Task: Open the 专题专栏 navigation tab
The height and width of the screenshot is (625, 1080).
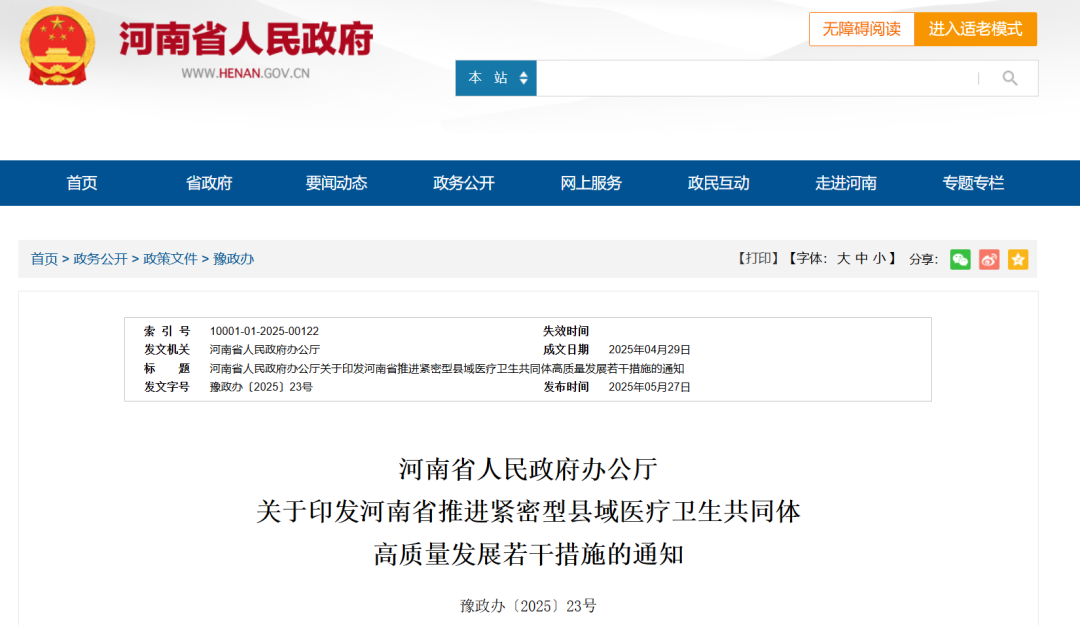Action: (973, 183)
